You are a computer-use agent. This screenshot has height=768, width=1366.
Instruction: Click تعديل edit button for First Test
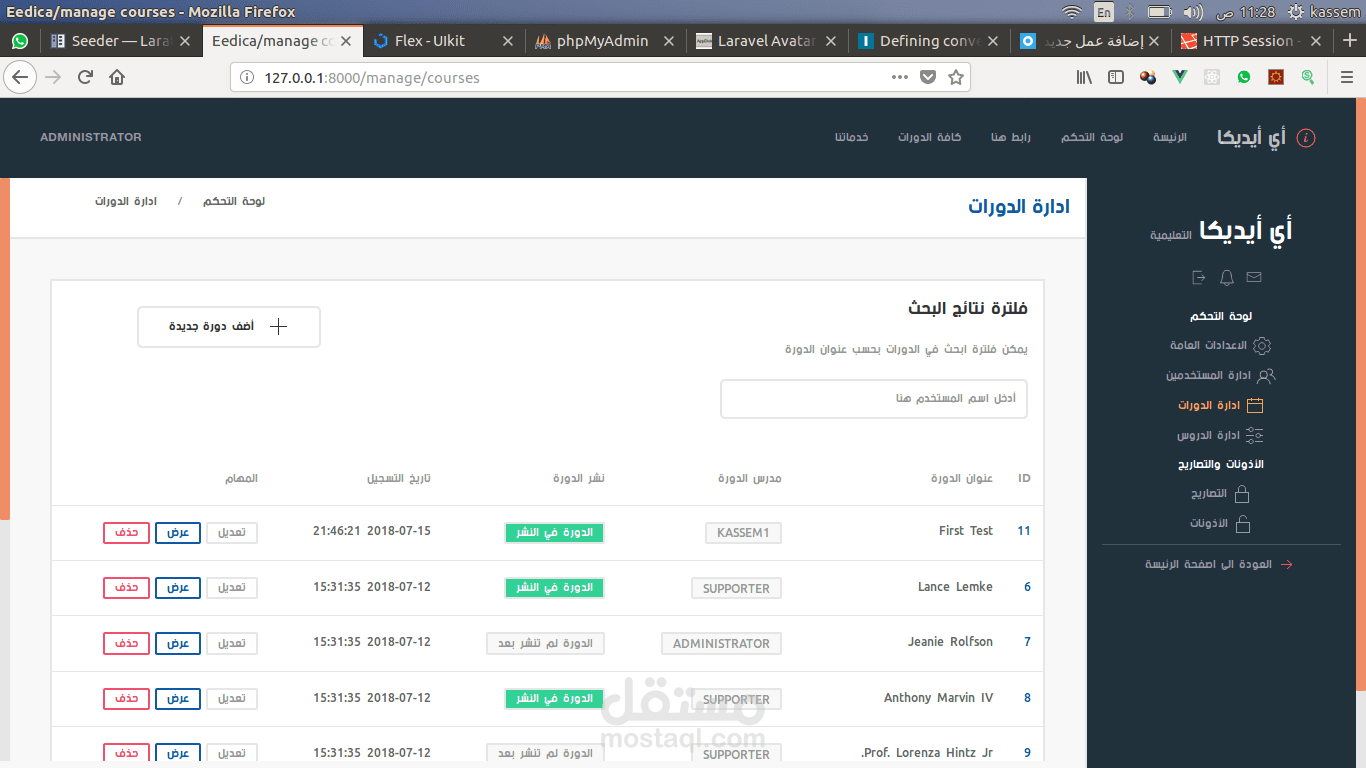[x=232, y=532]
